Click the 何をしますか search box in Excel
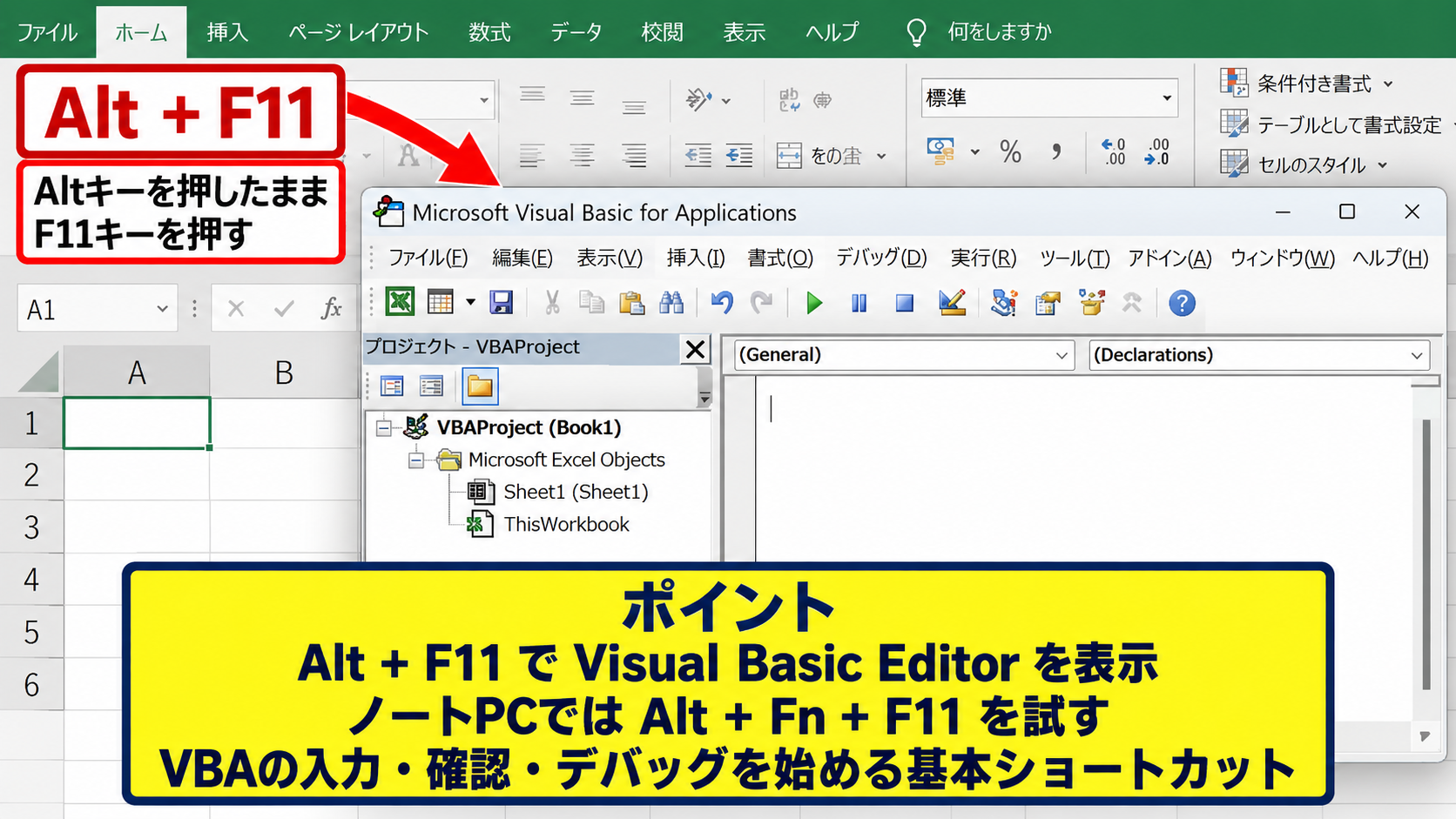This screenshot has height=819, width=1456. click(999, 32)
